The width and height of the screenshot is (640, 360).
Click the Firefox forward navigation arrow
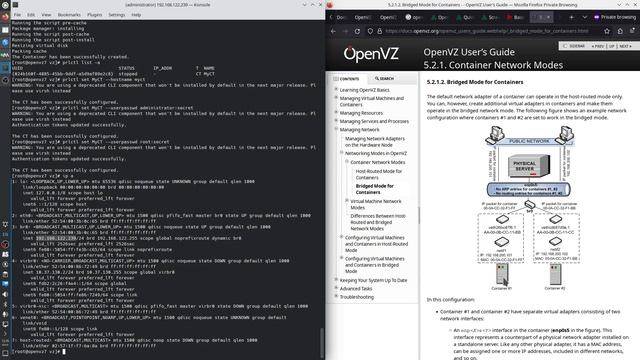tap(345, 31)
